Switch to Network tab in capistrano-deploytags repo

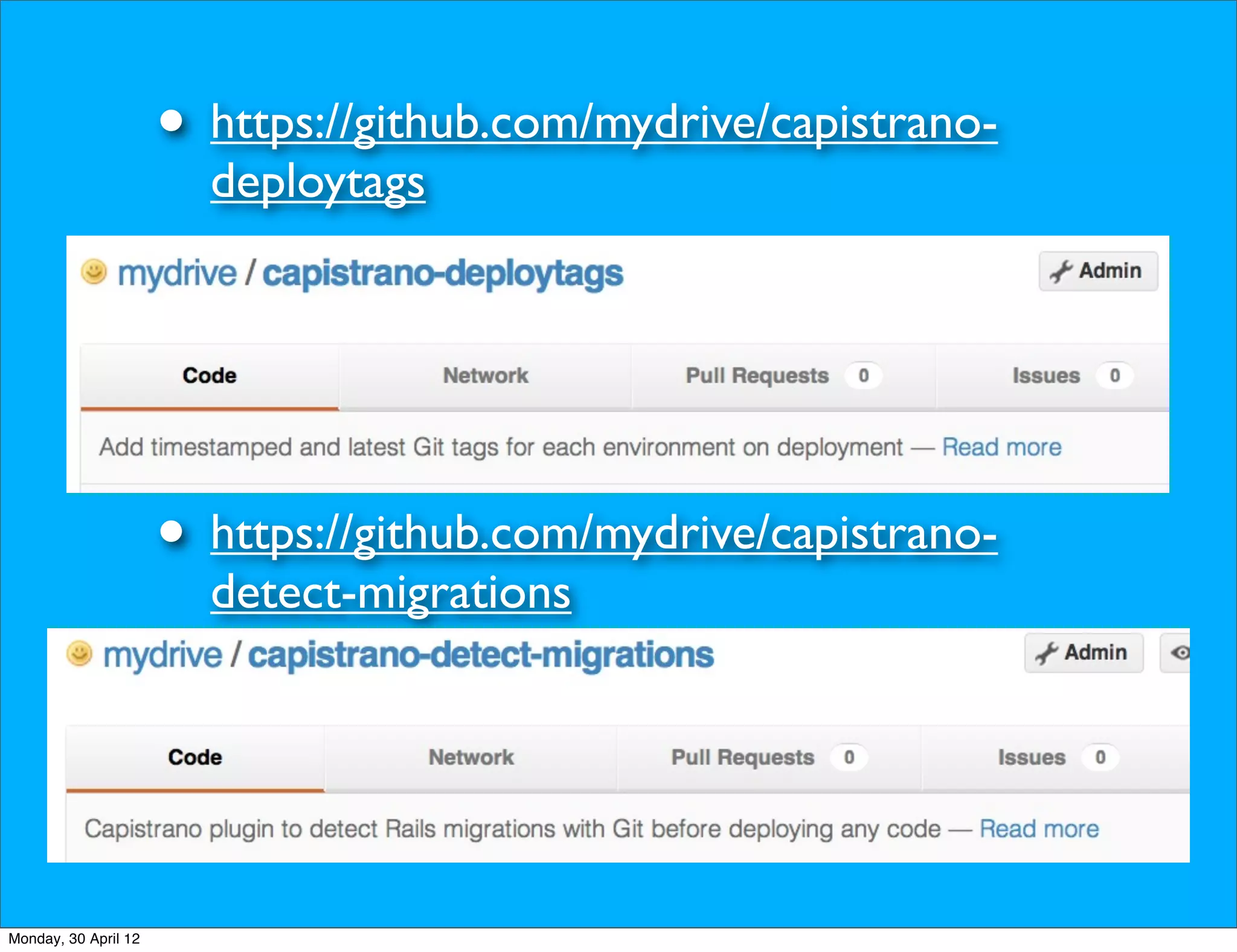[486, 376]
